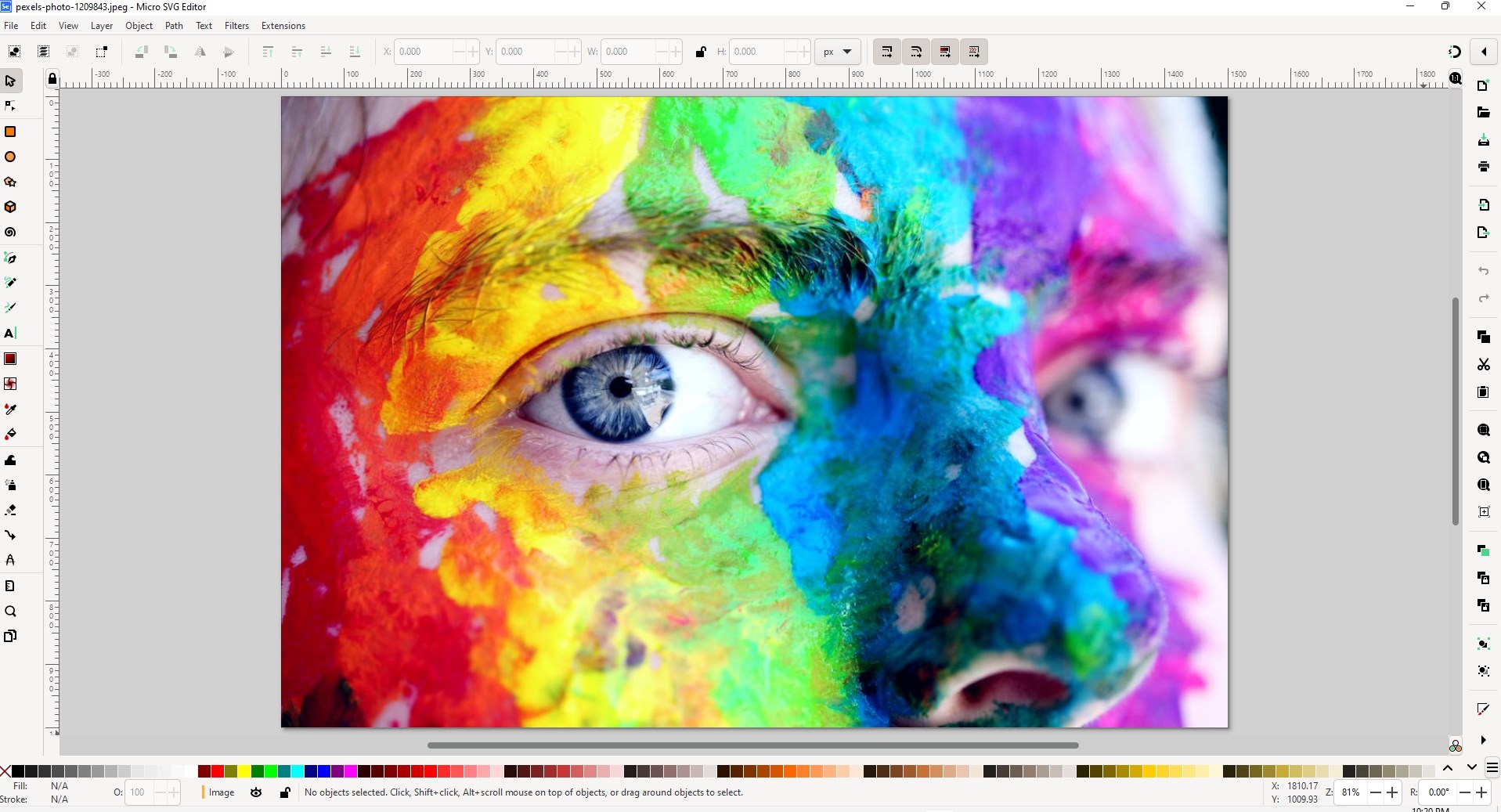Increase zoom with the plus stepper
This screenshot has width=1501, height=812.
pyautogui.click(x=1392, y=792)
